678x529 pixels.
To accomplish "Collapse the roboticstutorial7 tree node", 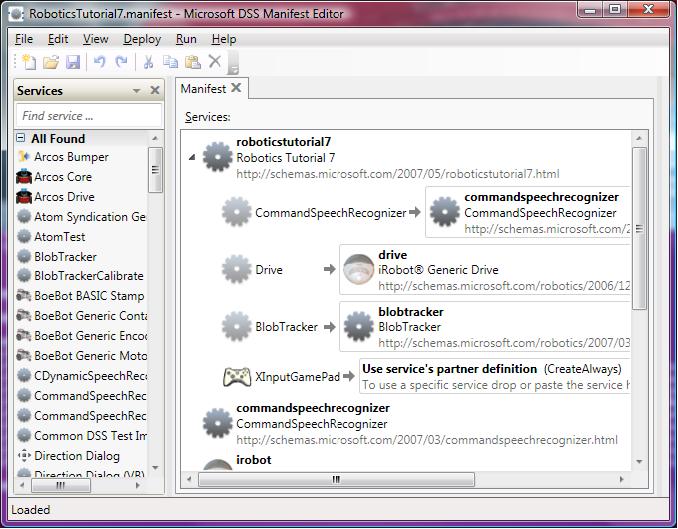I will [x=192, y=157].
